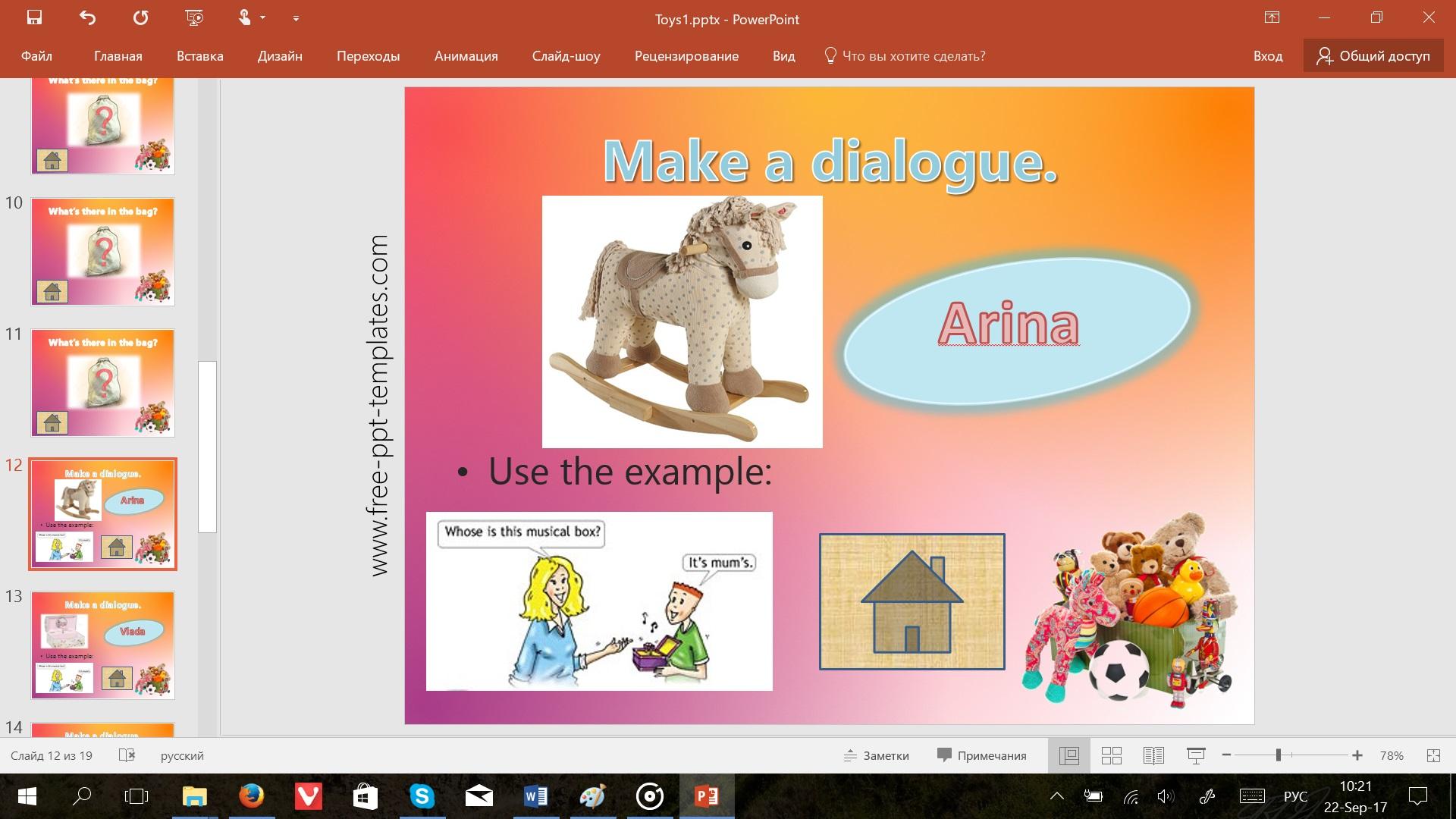Switch to the Главная tab
Image resolution: width=1456 pixels, height=819 pixels.
[118, 56]
